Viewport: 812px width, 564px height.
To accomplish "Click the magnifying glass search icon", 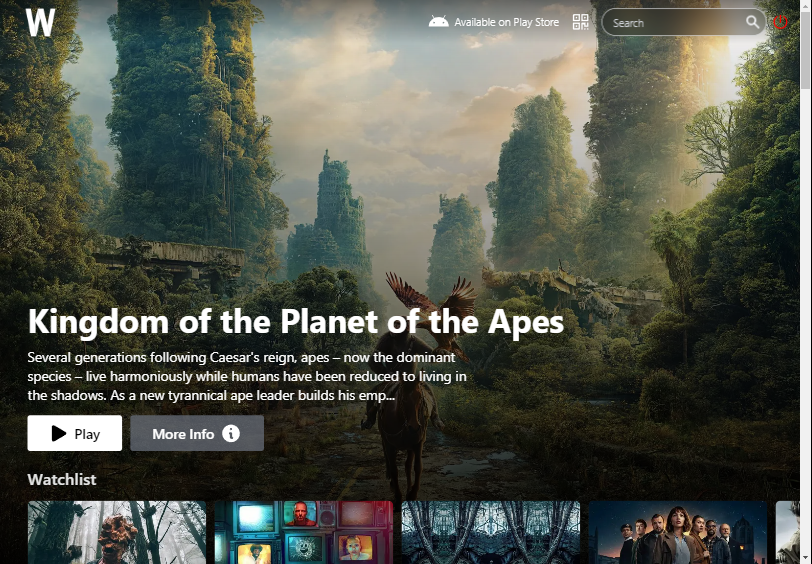I will (x=752, y=22).
